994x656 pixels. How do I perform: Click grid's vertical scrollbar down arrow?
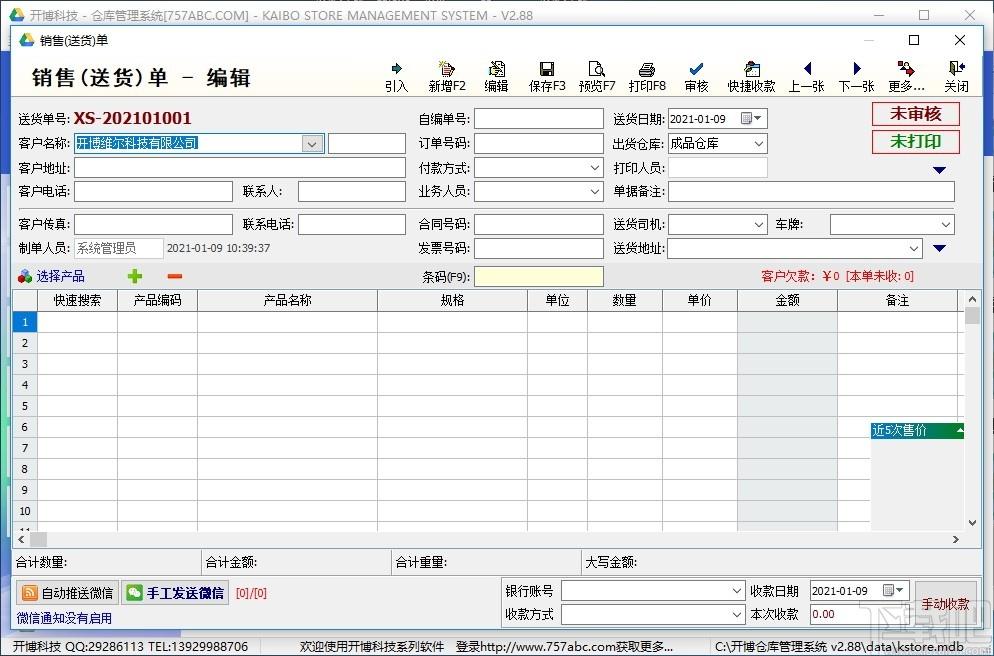pyautogui.click(x=972, y=523)
